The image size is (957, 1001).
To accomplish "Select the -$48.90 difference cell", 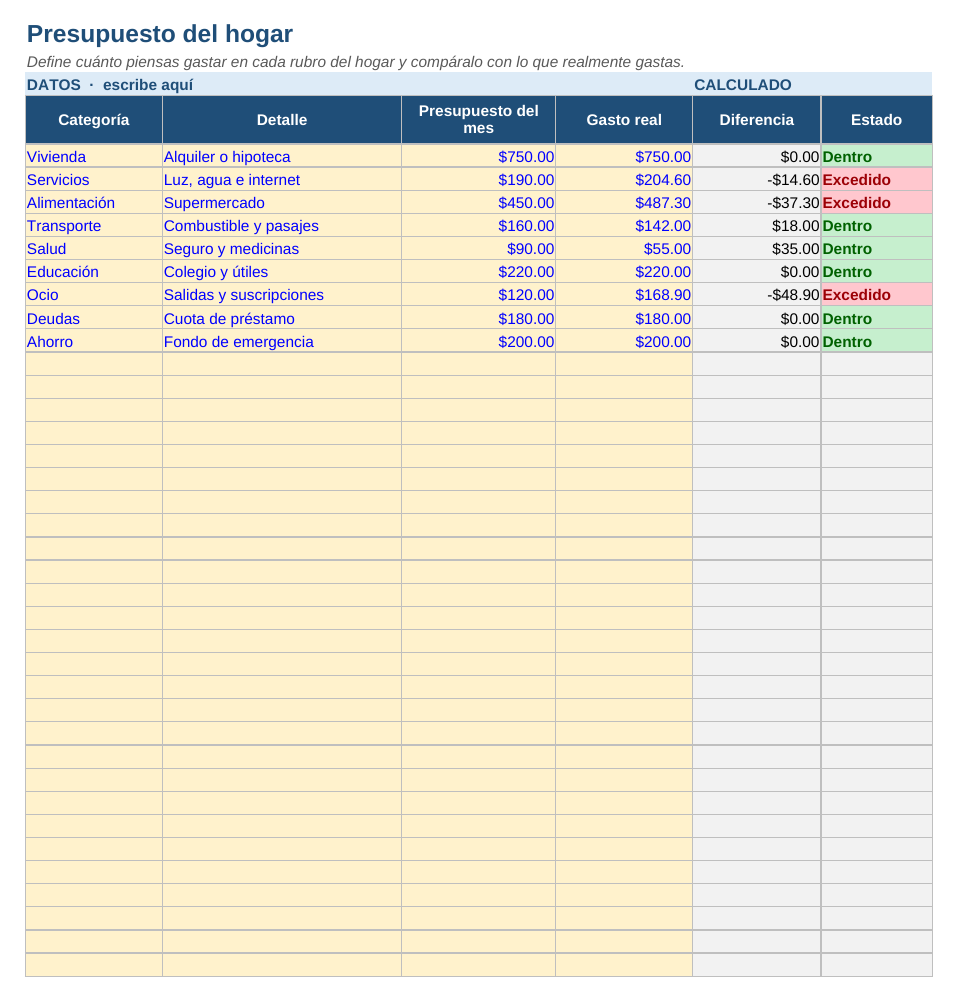I will click(x=757, y=294).
